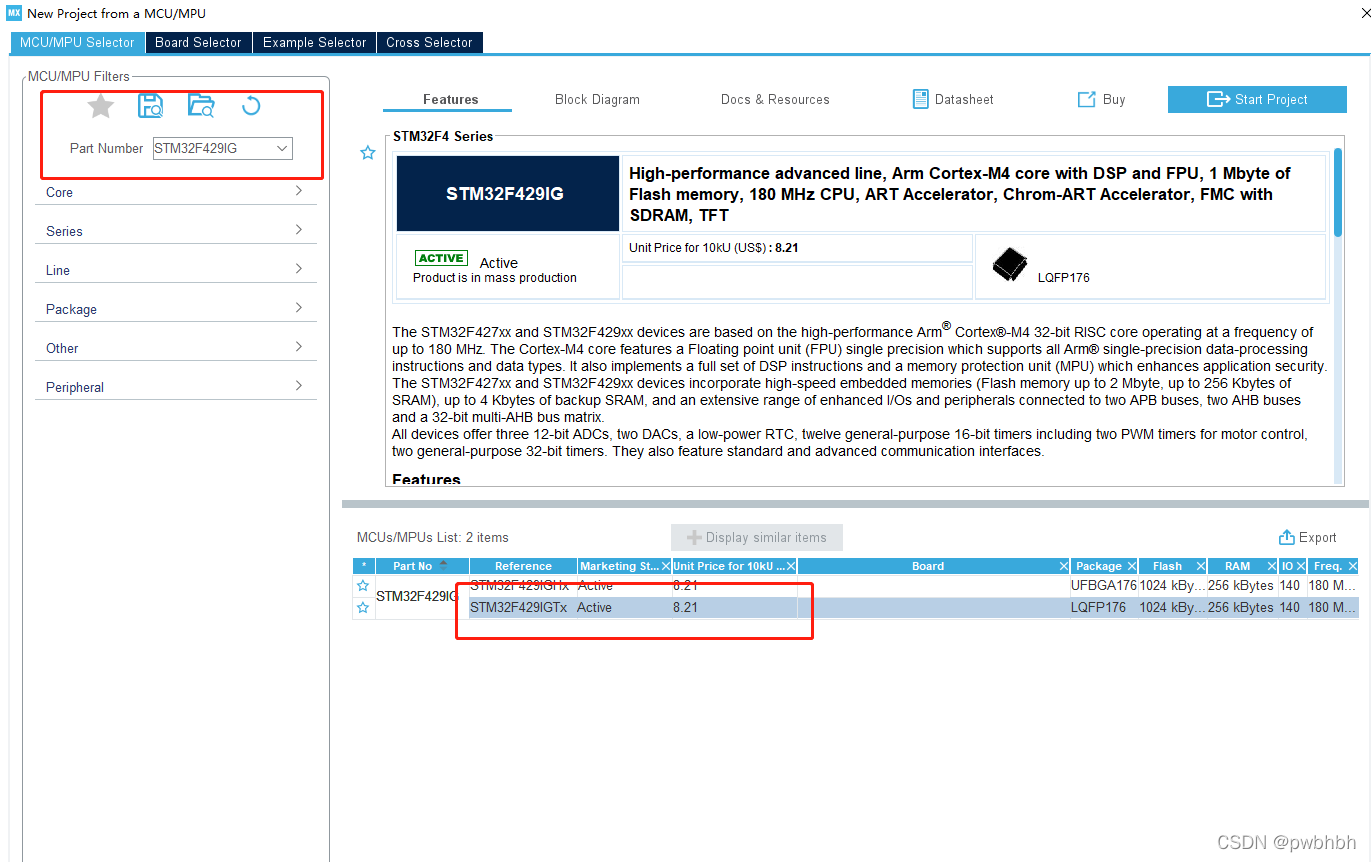Click the Reference column header

(x=524, y=566)
